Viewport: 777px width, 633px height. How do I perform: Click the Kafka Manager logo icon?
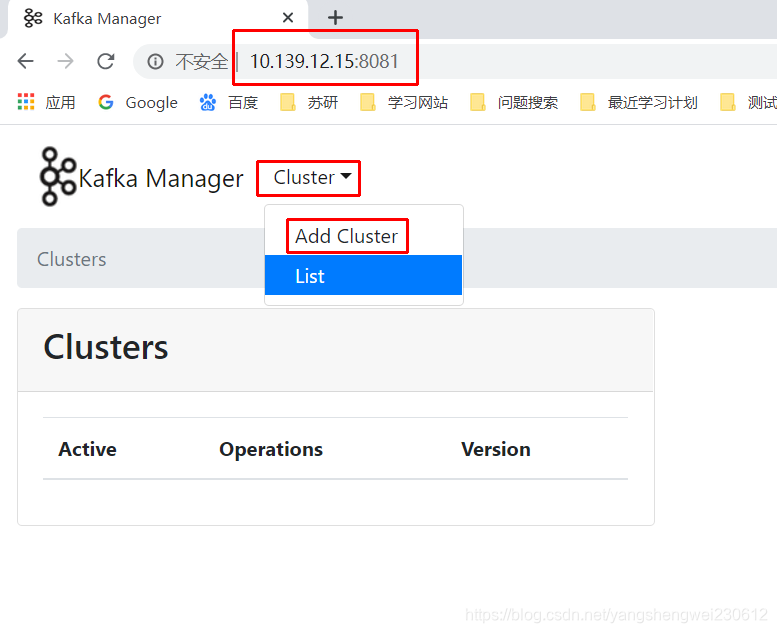58,176
